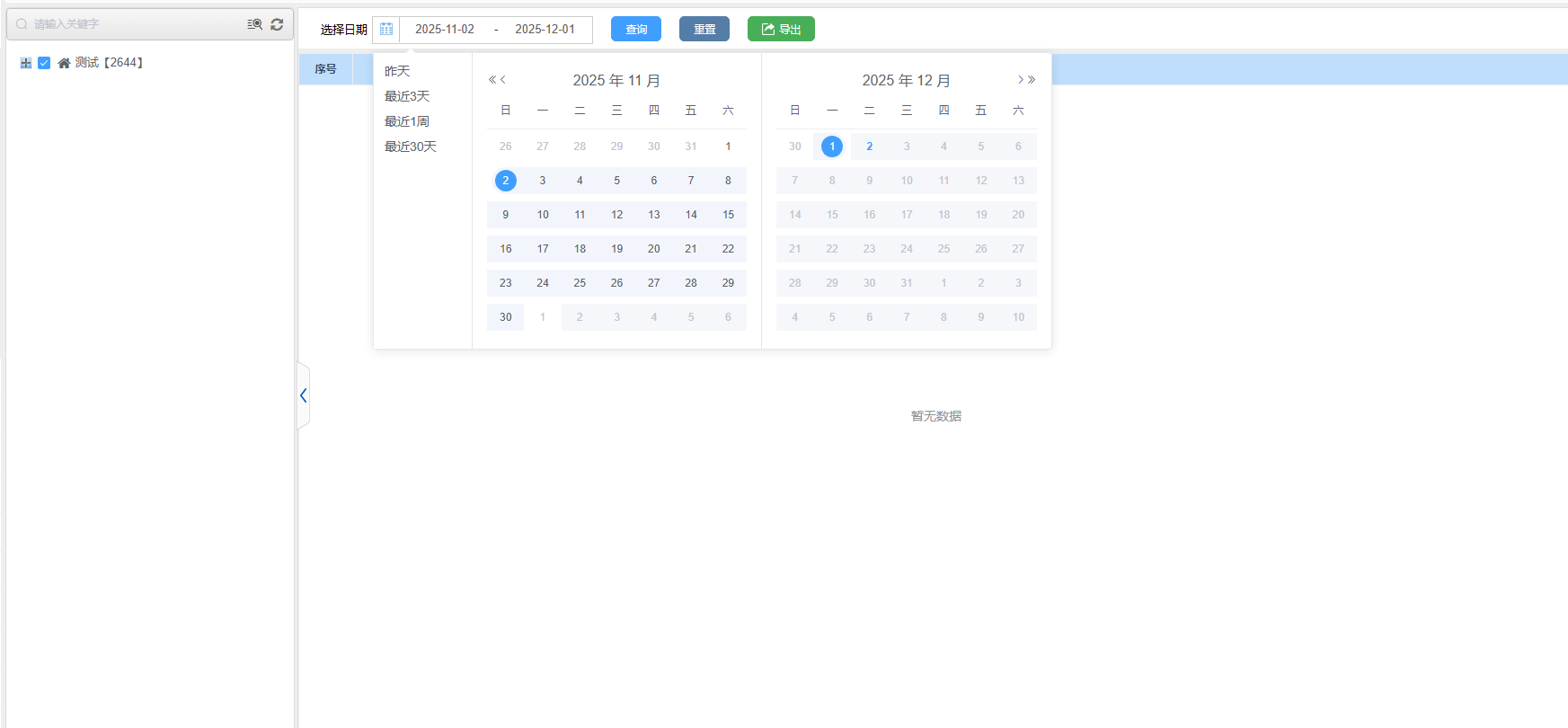This screenshot has height=728, width=1568.
Task: Go to next month with single-right arrow
Action: (x=1021, y=80)
